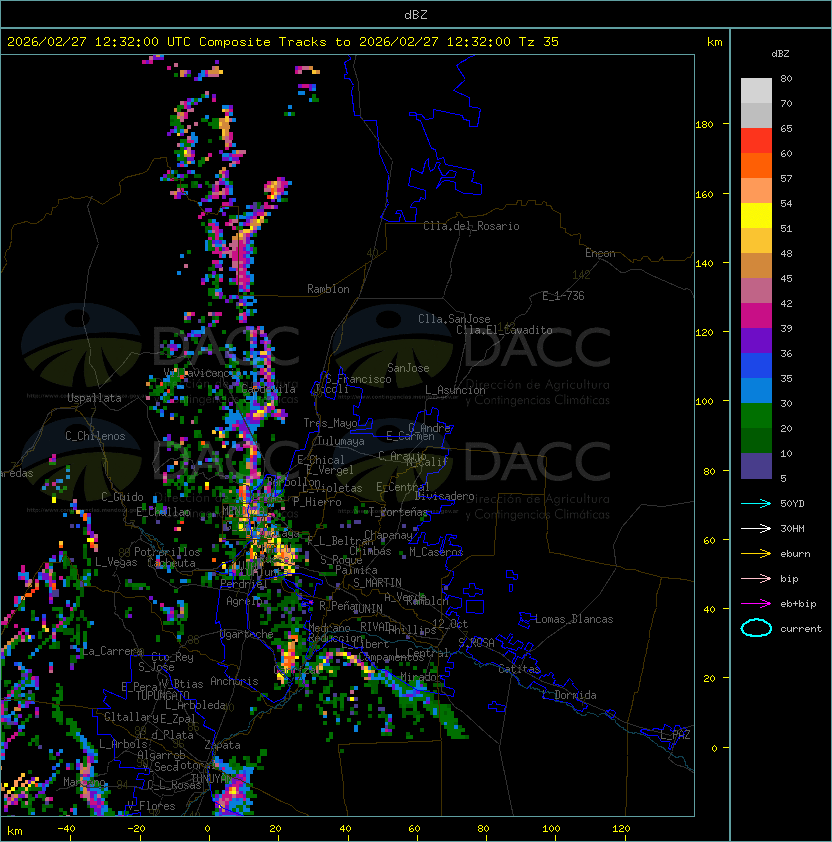Image resolution: width=832 pixels, height=842 pixels.
Task: Click the 'S_MARTIN' map label
Action: 378,583
